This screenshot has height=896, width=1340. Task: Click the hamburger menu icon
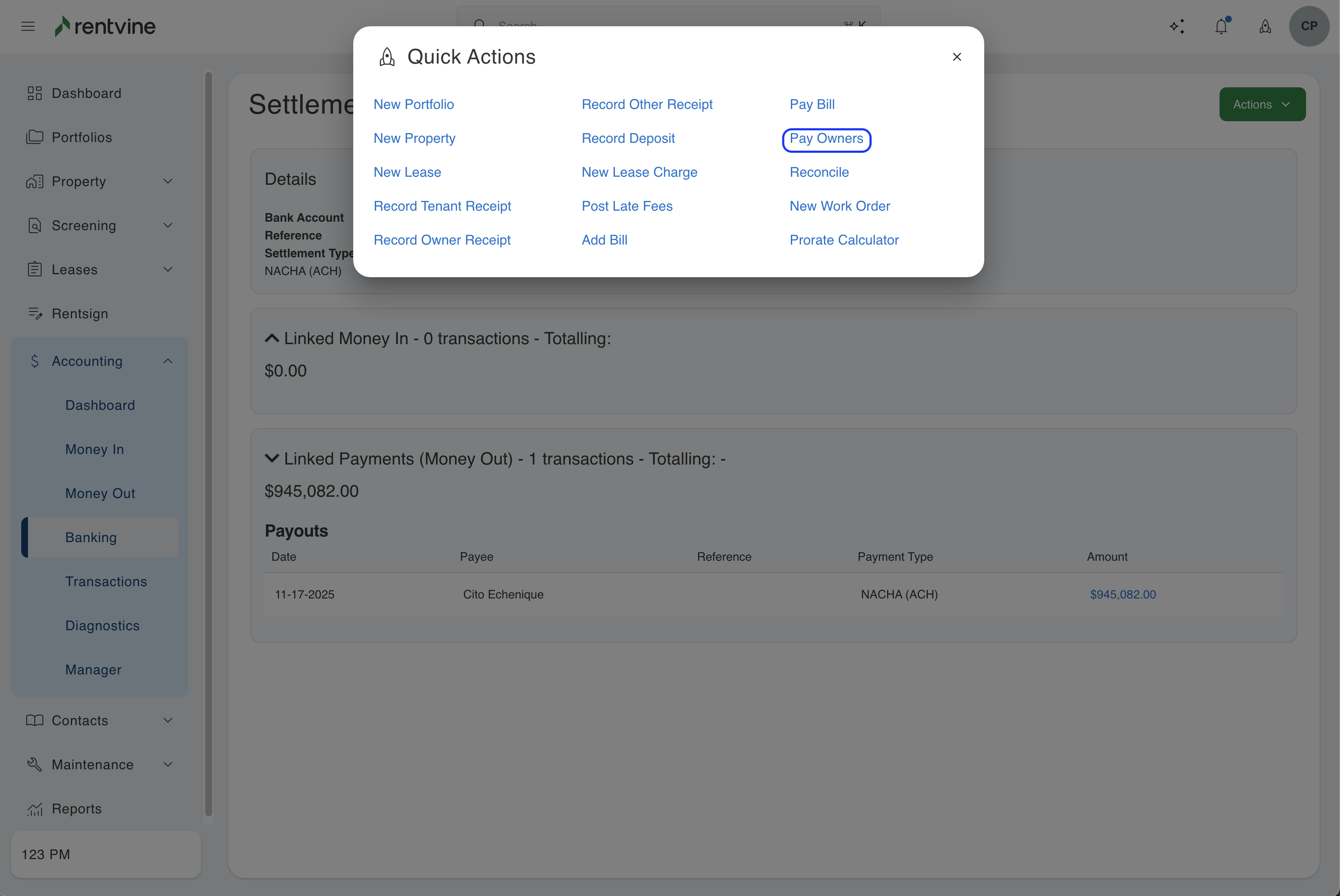(28, 26)
